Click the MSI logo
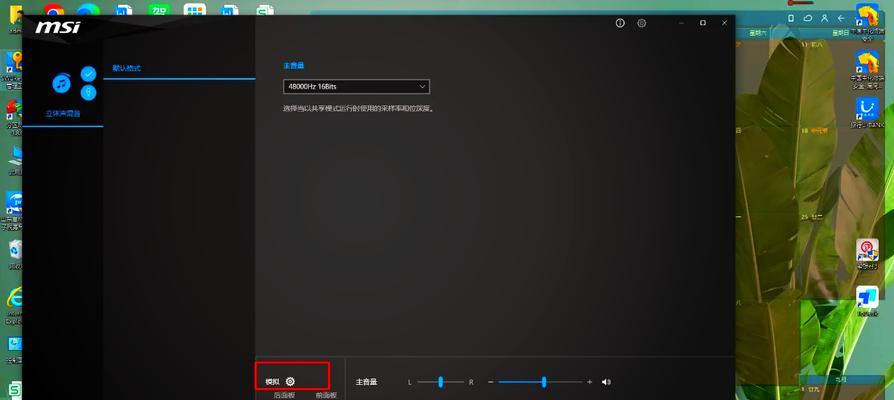This screenshot has width=894, height=400. (58, 27)
